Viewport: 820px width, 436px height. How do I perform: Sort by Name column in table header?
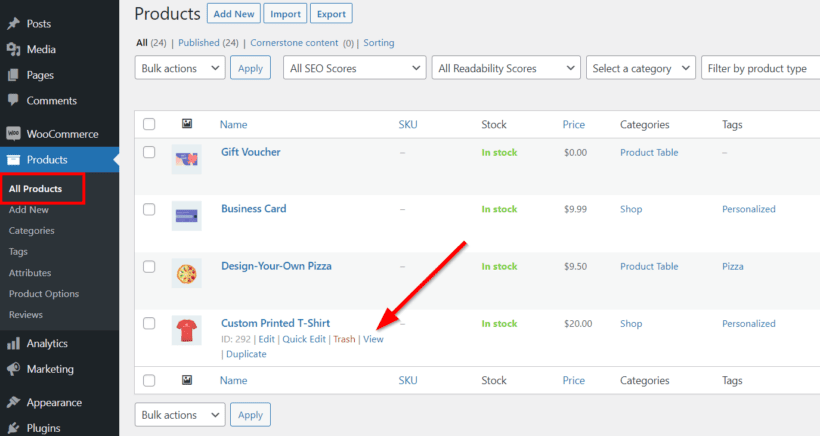tap(233, 124)
